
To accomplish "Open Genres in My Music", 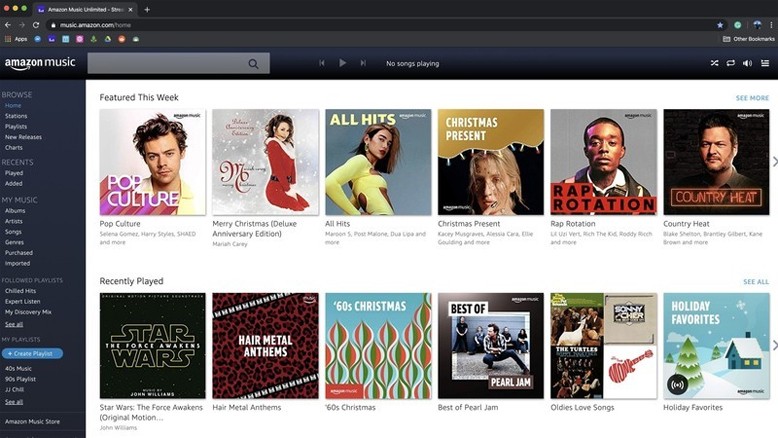I will pos(14,242).
